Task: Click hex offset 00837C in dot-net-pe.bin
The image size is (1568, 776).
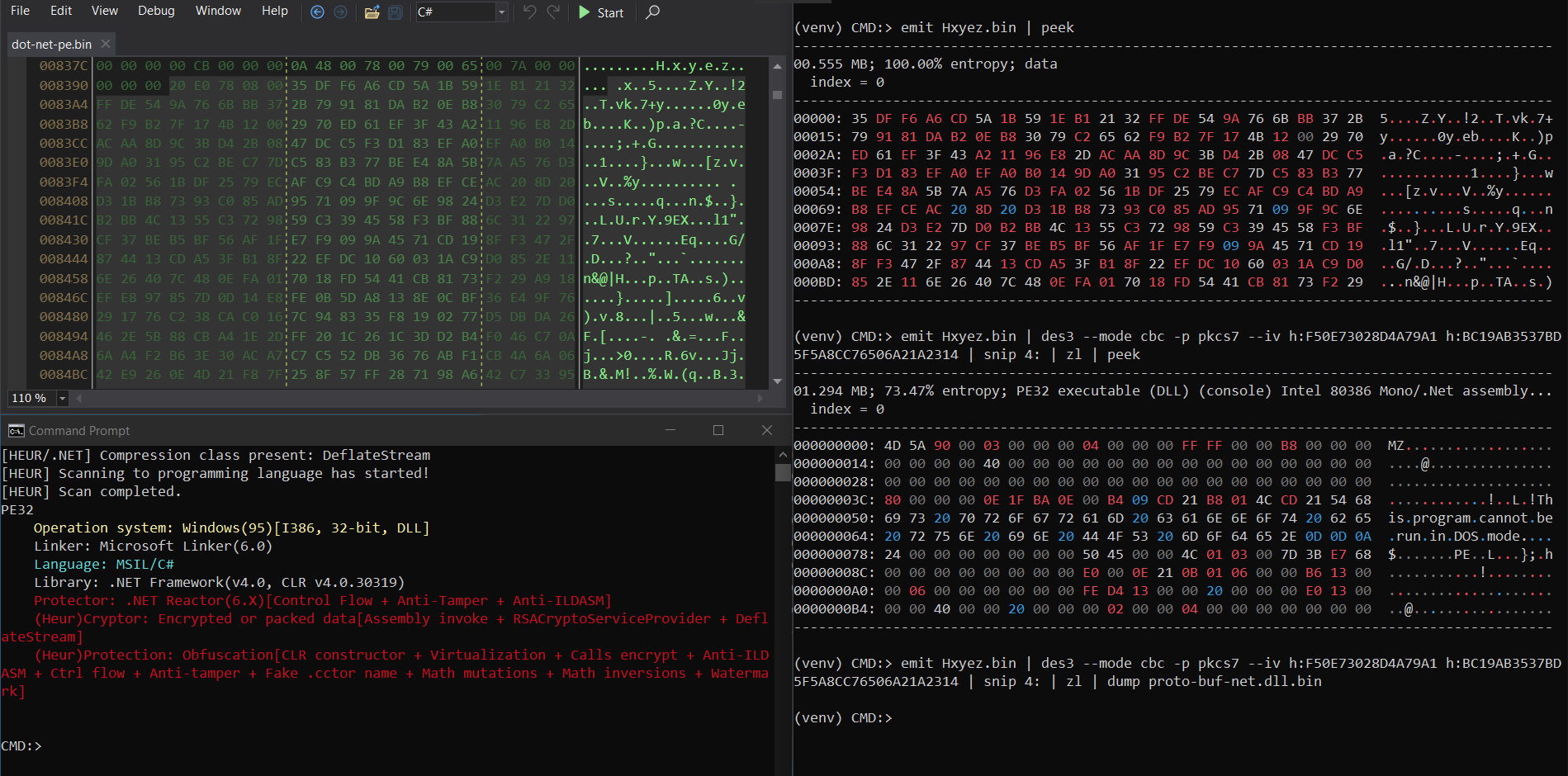Action: pos(63,66)
